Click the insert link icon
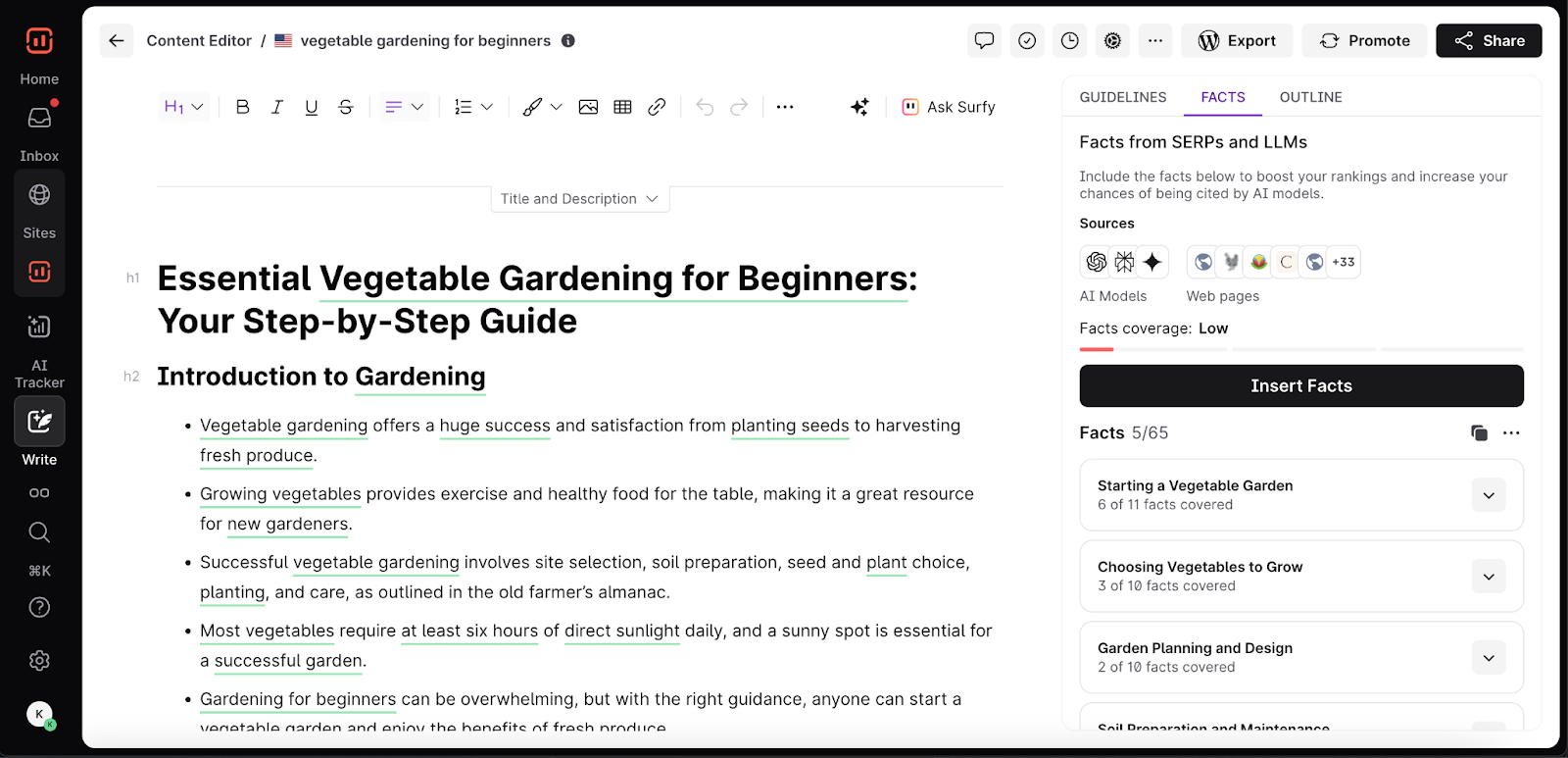 pyautogui.click(x=657, y=107)
